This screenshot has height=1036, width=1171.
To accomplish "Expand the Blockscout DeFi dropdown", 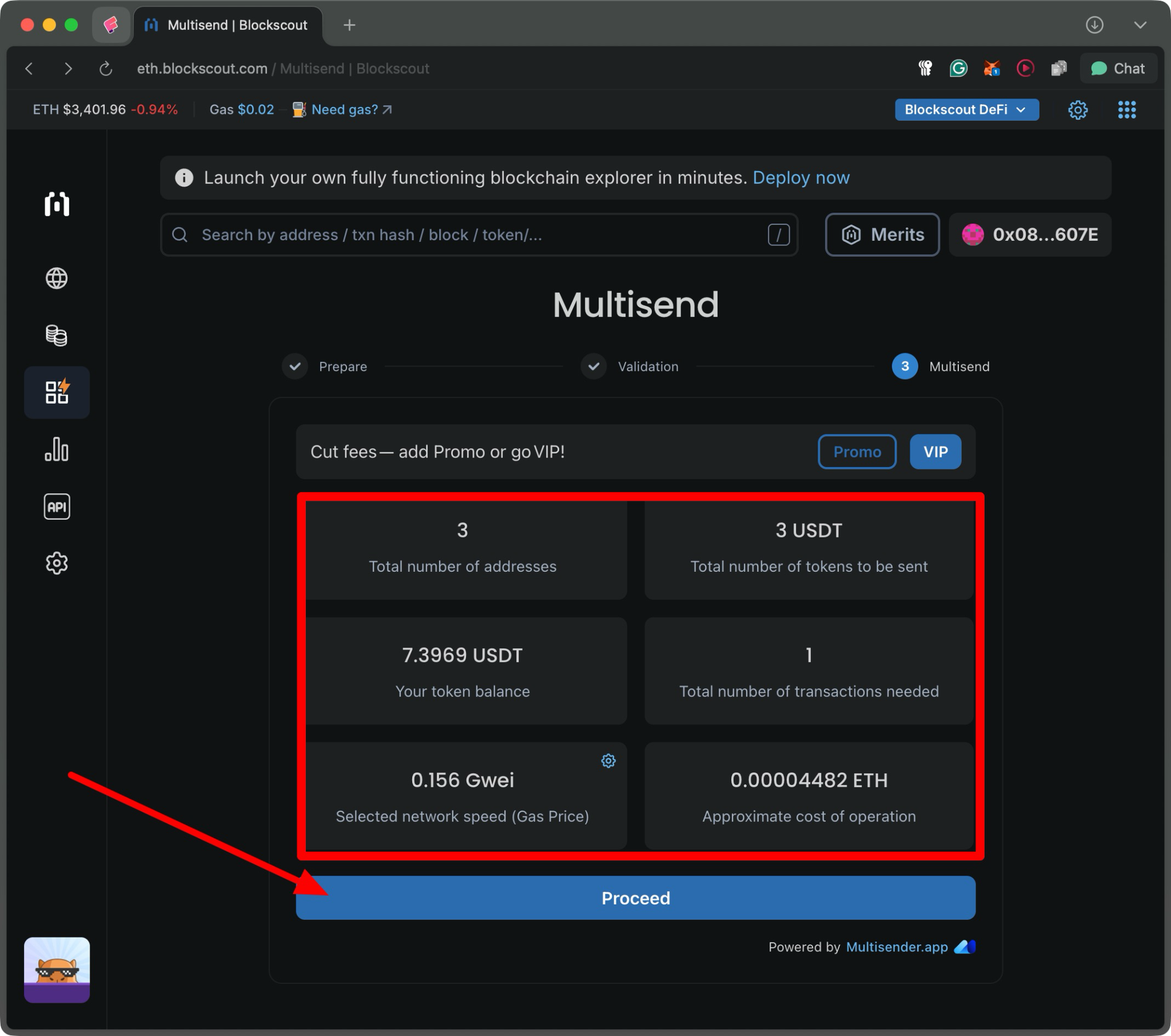I will 966,109.
